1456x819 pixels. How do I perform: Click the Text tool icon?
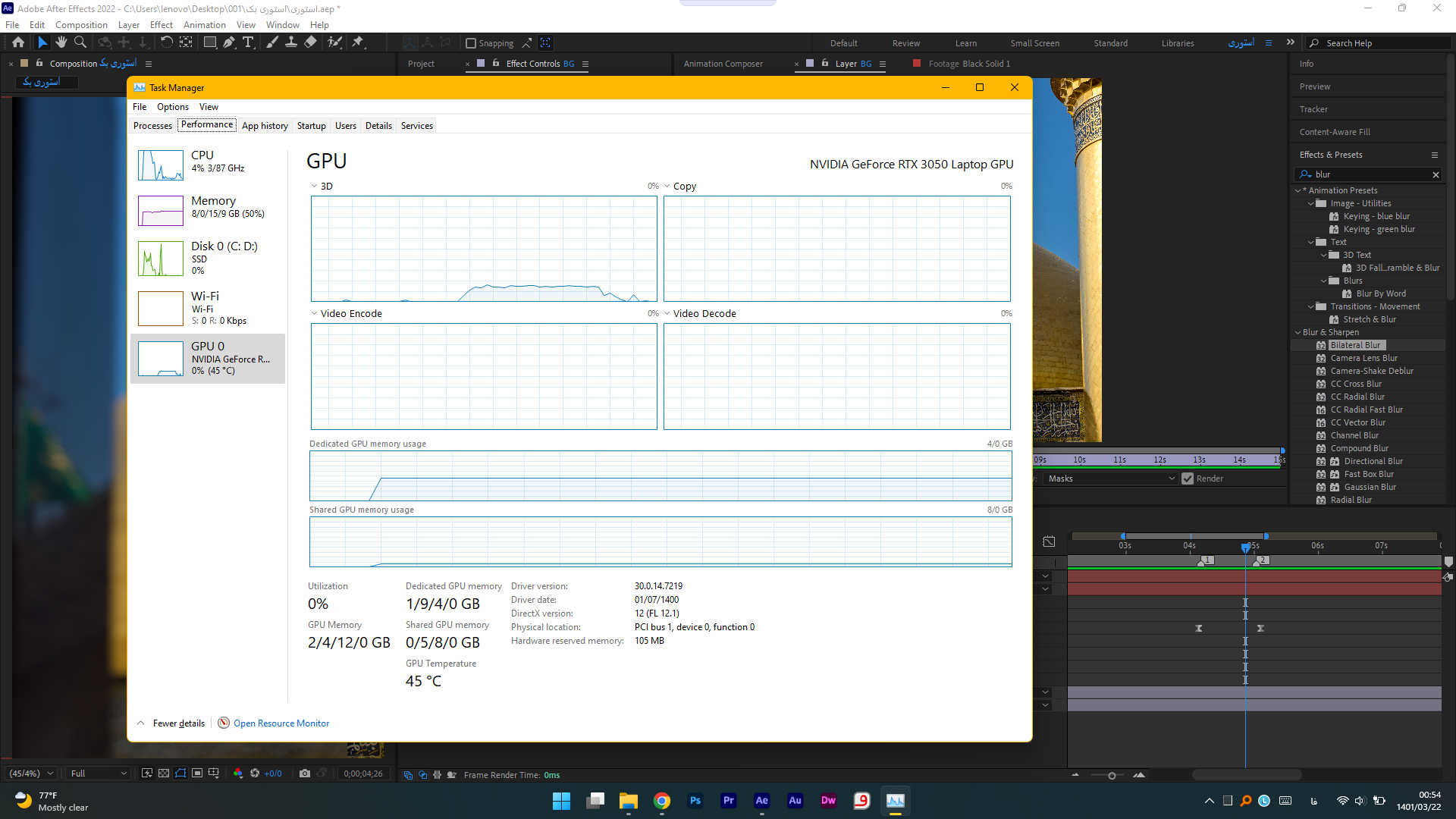(247, 42)
